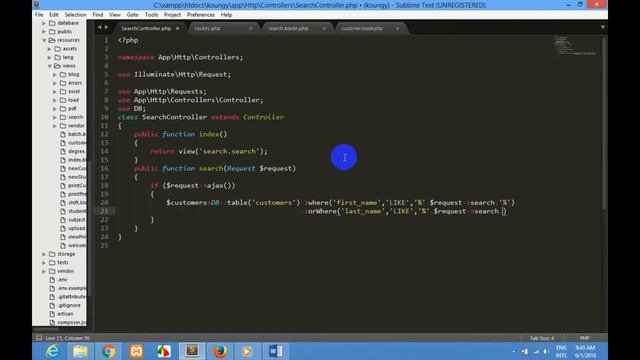Select the SearchController.php tab

tap(150, 28)
